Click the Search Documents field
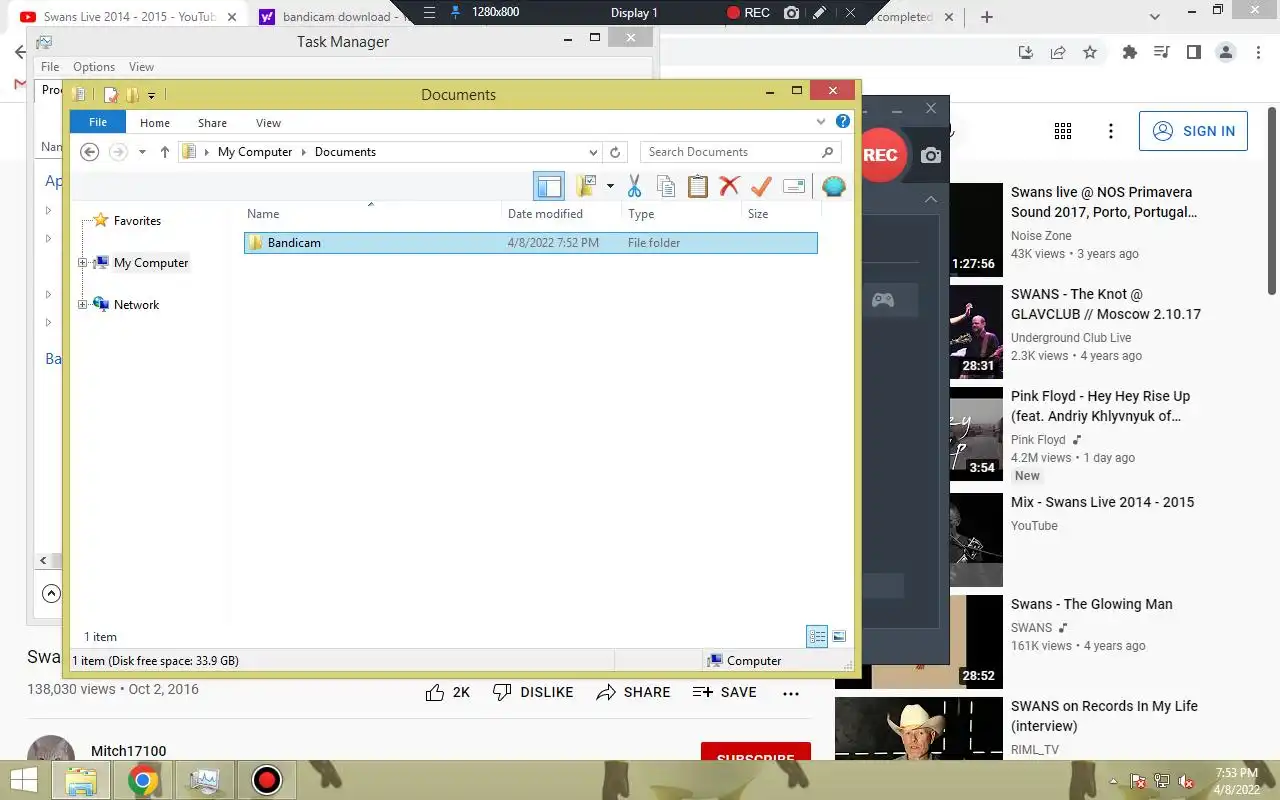 click(x=740, y=152)
